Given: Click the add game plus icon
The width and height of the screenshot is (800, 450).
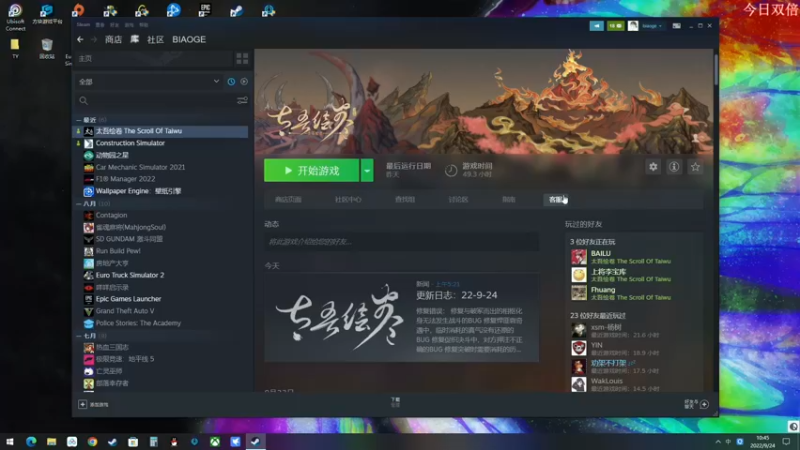Looking at the screenshot, I should [83, 405].
